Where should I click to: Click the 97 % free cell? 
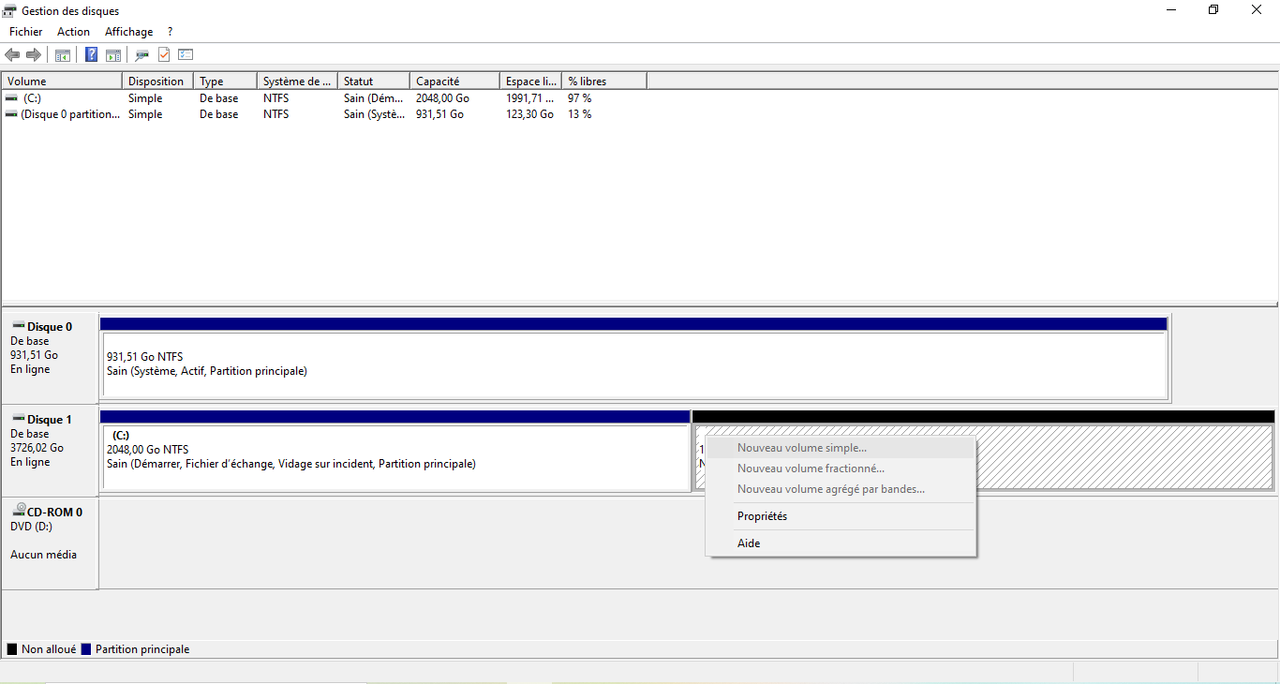tap(580, 99)
